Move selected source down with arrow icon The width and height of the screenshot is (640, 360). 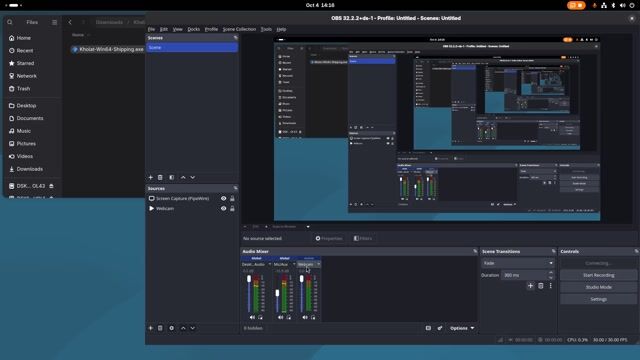click(x=193, y=328)
